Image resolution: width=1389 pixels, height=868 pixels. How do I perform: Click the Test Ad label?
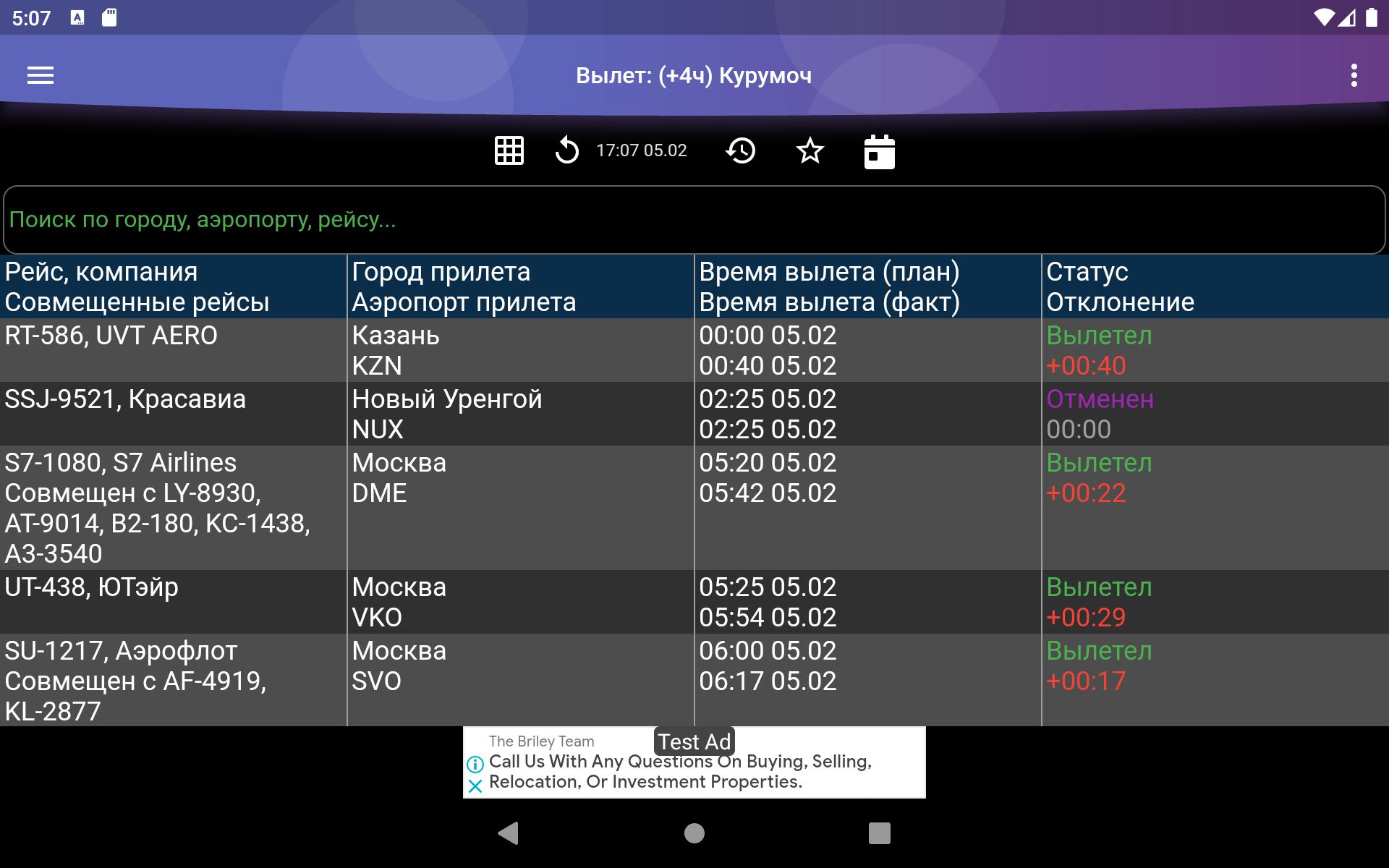[x=694, y=741]
